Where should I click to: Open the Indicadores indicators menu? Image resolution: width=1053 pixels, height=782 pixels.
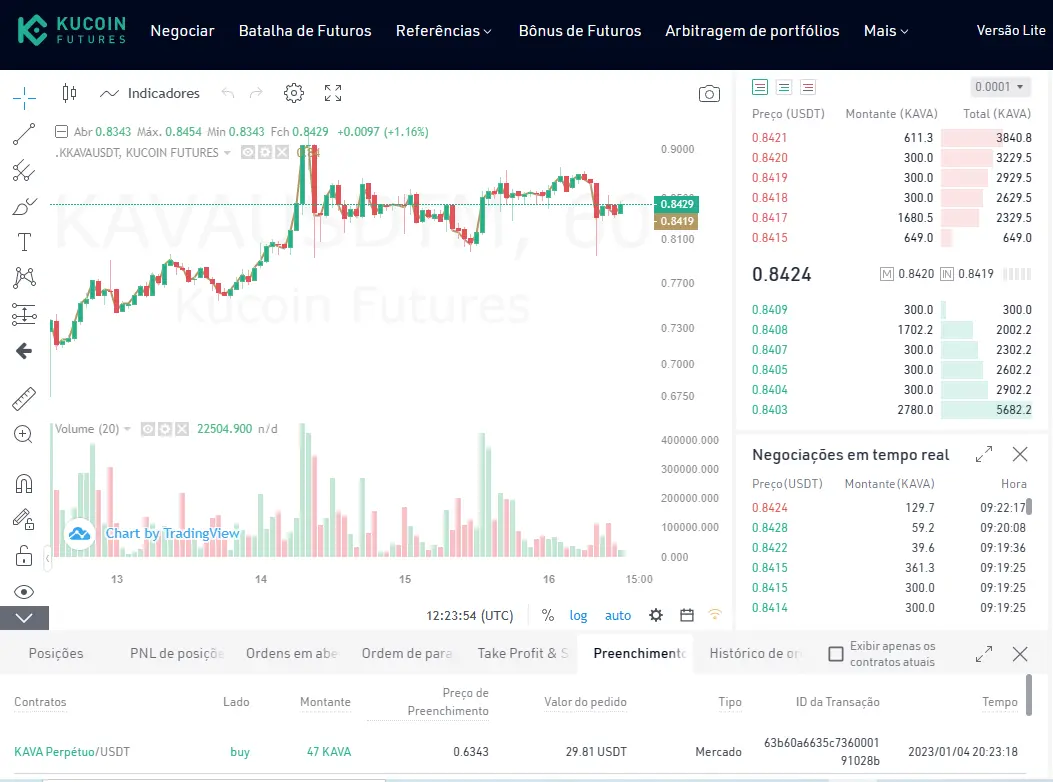150,93
